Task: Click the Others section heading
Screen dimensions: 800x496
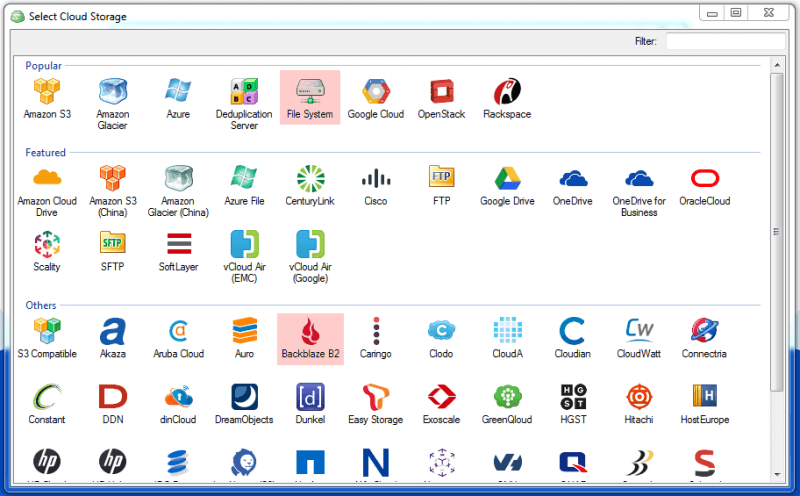Action: click(x=41, y=305)
